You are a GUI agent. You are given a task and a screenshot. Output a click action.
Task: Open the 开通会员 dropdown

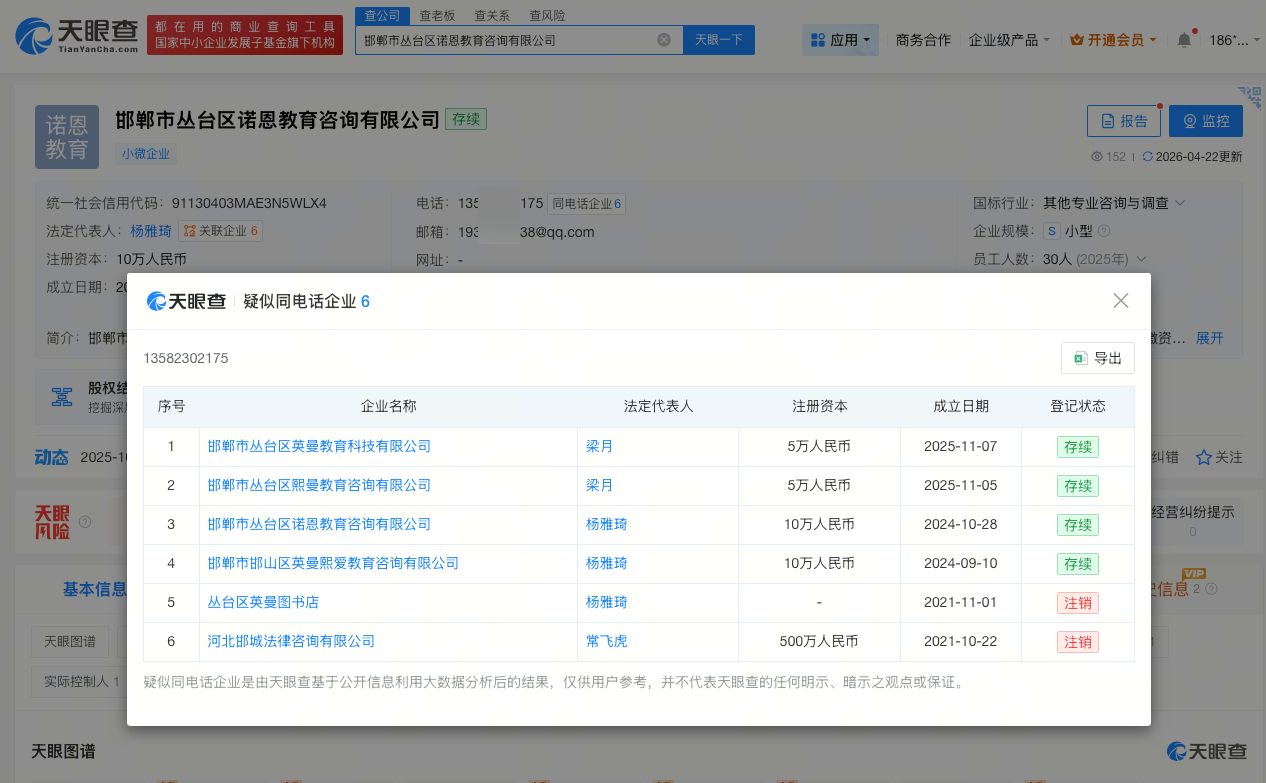click(x=1113, y=40)
